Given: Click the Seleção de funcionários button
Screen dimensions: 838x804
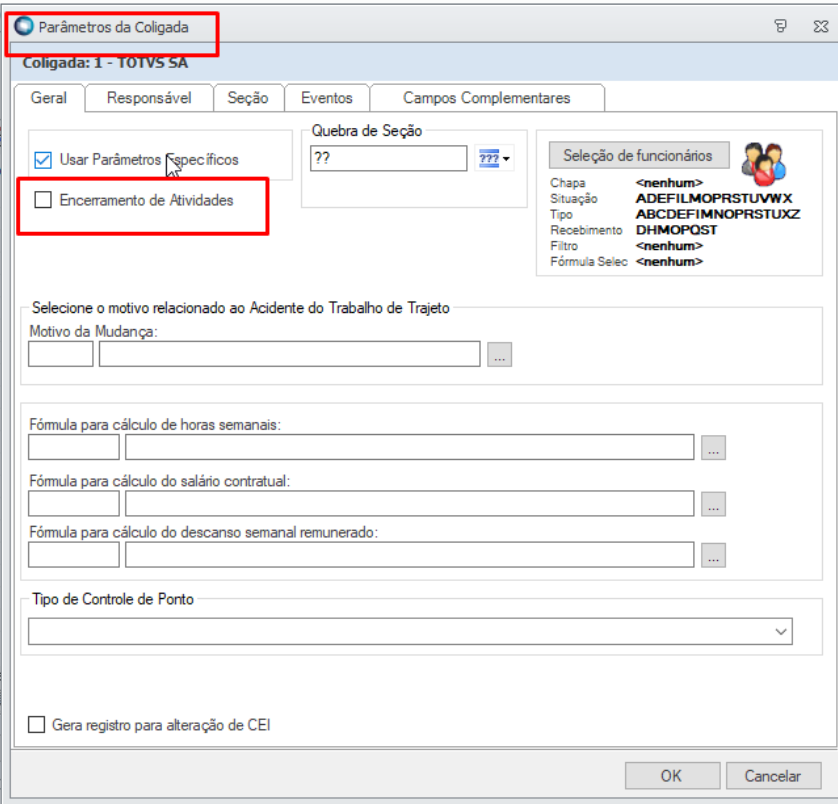Looking at the screenshot, I should coord(639,156).
